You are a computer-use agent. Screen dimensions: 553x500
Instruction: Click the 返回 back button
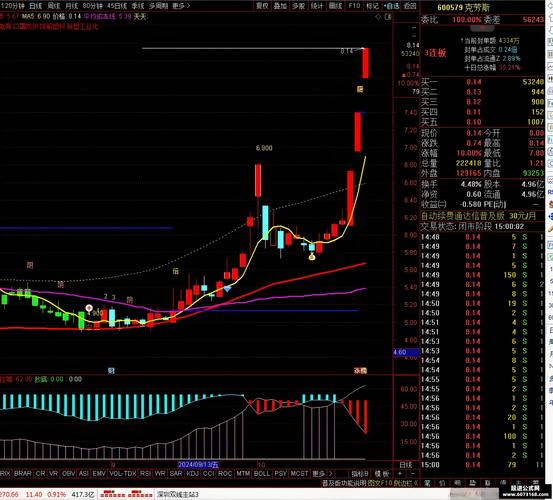point(410,6)
